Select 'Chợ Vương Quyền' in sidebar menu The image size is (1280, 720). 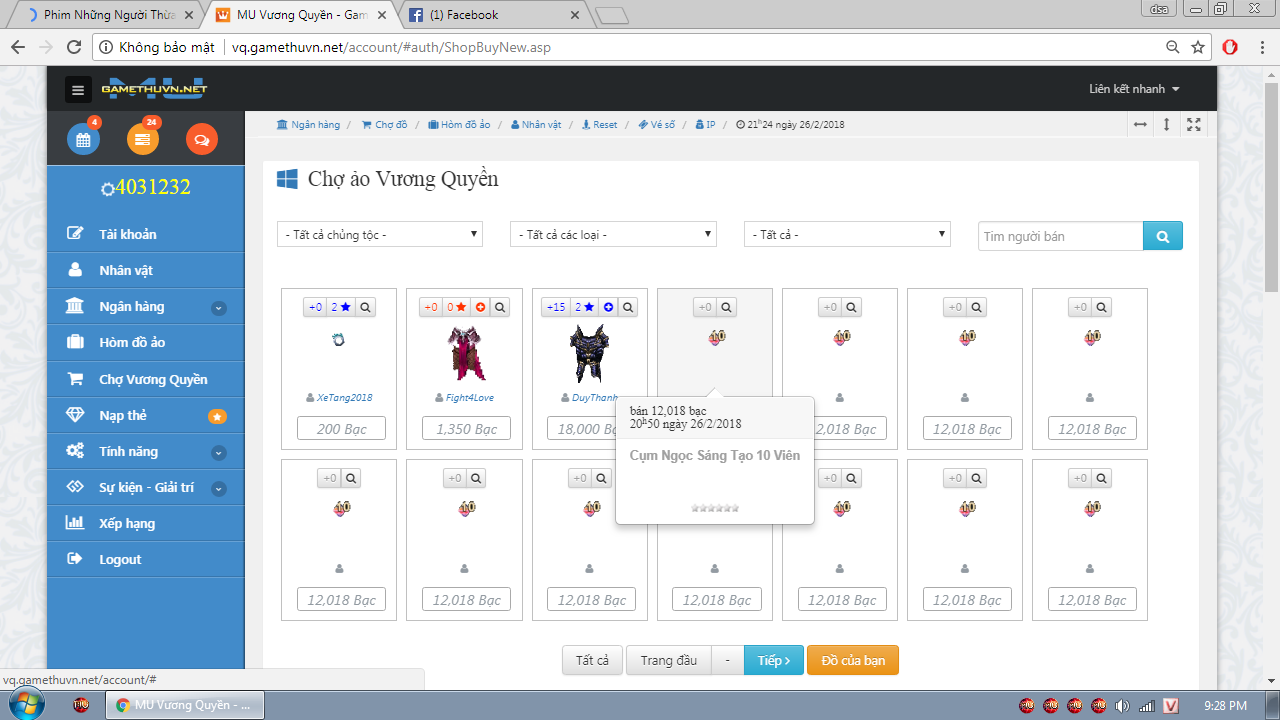(x=153, y=380)
